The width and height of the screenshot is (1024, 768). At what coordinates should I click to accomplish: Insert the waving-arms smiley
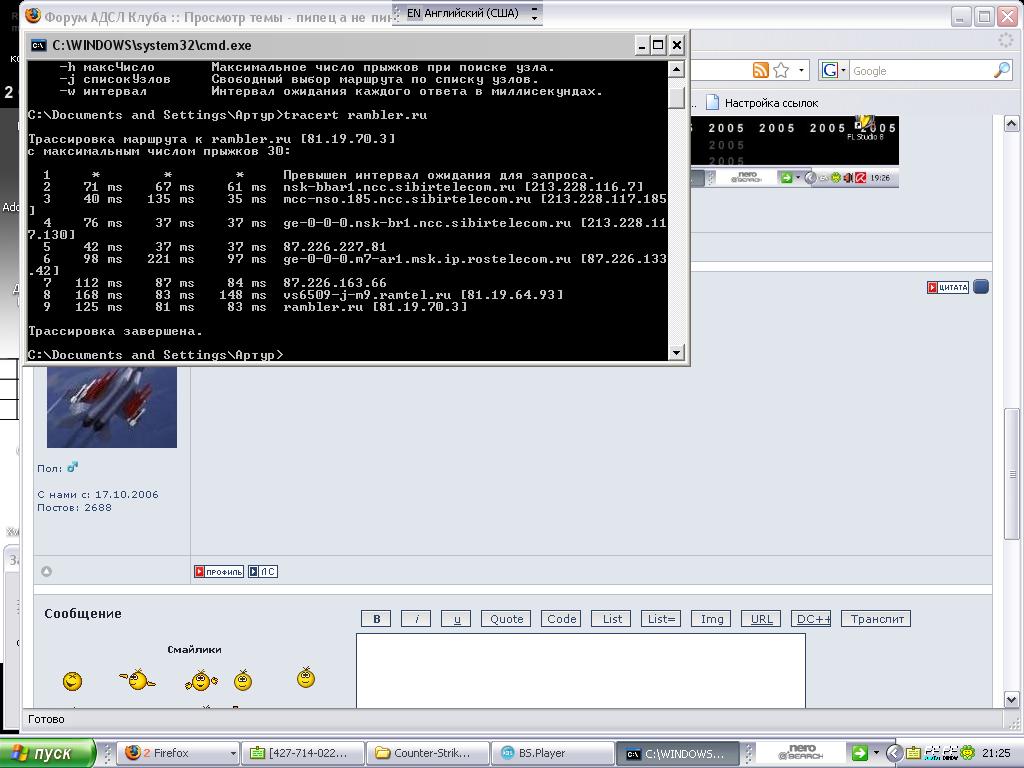tap(201, 680)
